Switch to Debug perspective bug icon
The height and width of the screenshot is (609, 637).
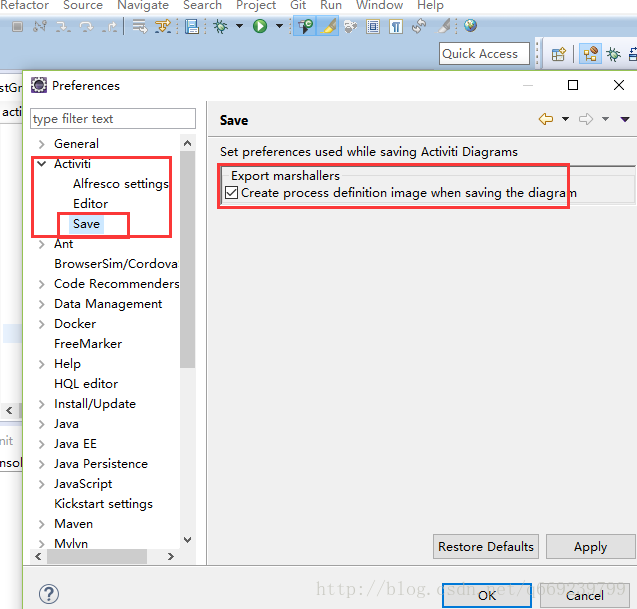click(613, 54)
